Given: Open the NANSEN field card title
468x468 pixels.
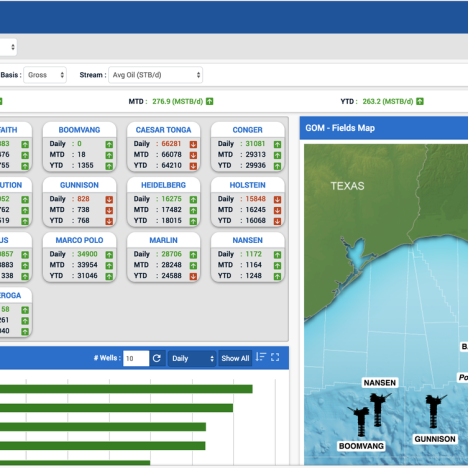Looking at the screenshot, I should (247, 240).
